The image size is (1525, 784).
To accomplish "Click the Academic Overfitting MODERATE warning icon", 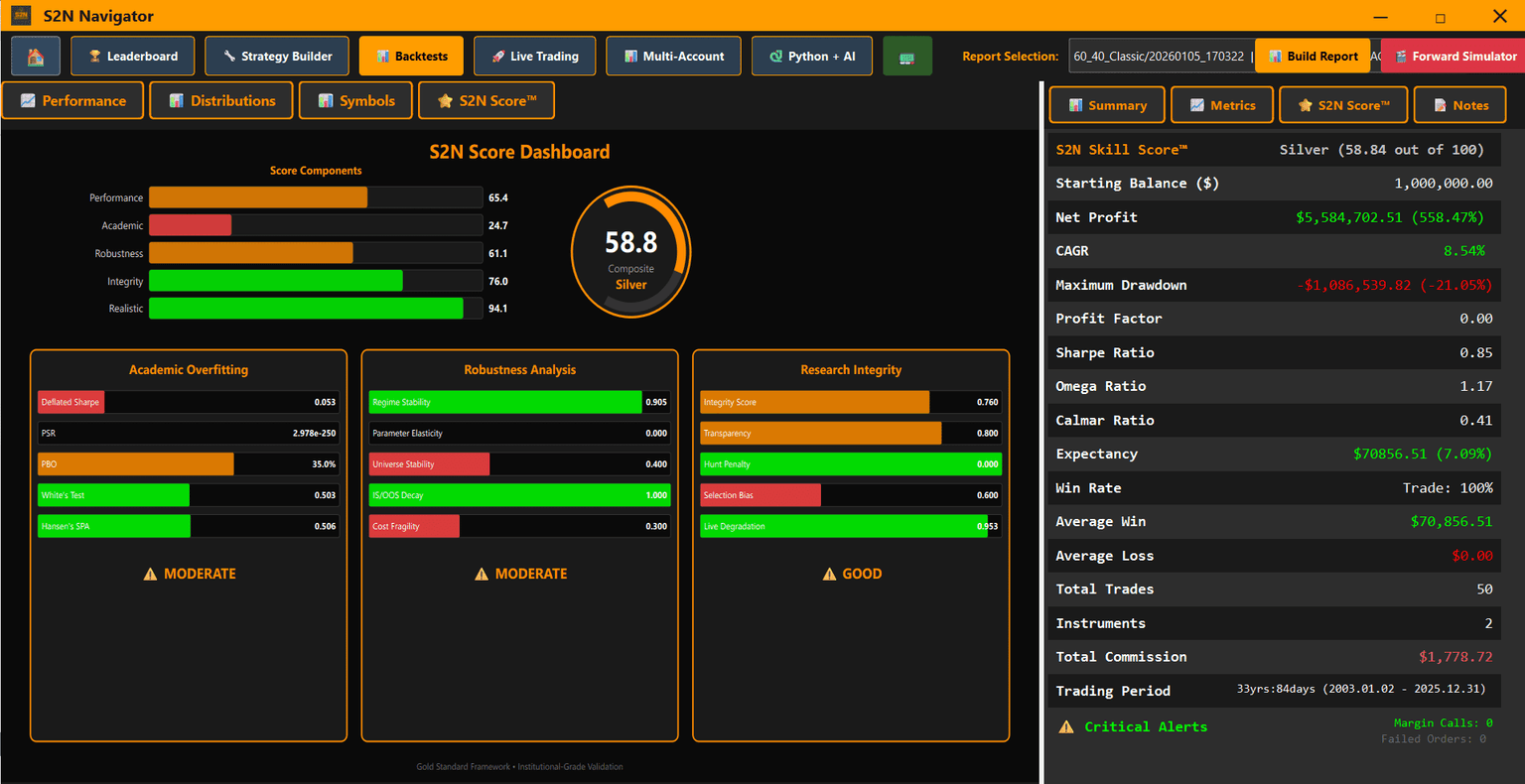I will [x=150, y=574].
